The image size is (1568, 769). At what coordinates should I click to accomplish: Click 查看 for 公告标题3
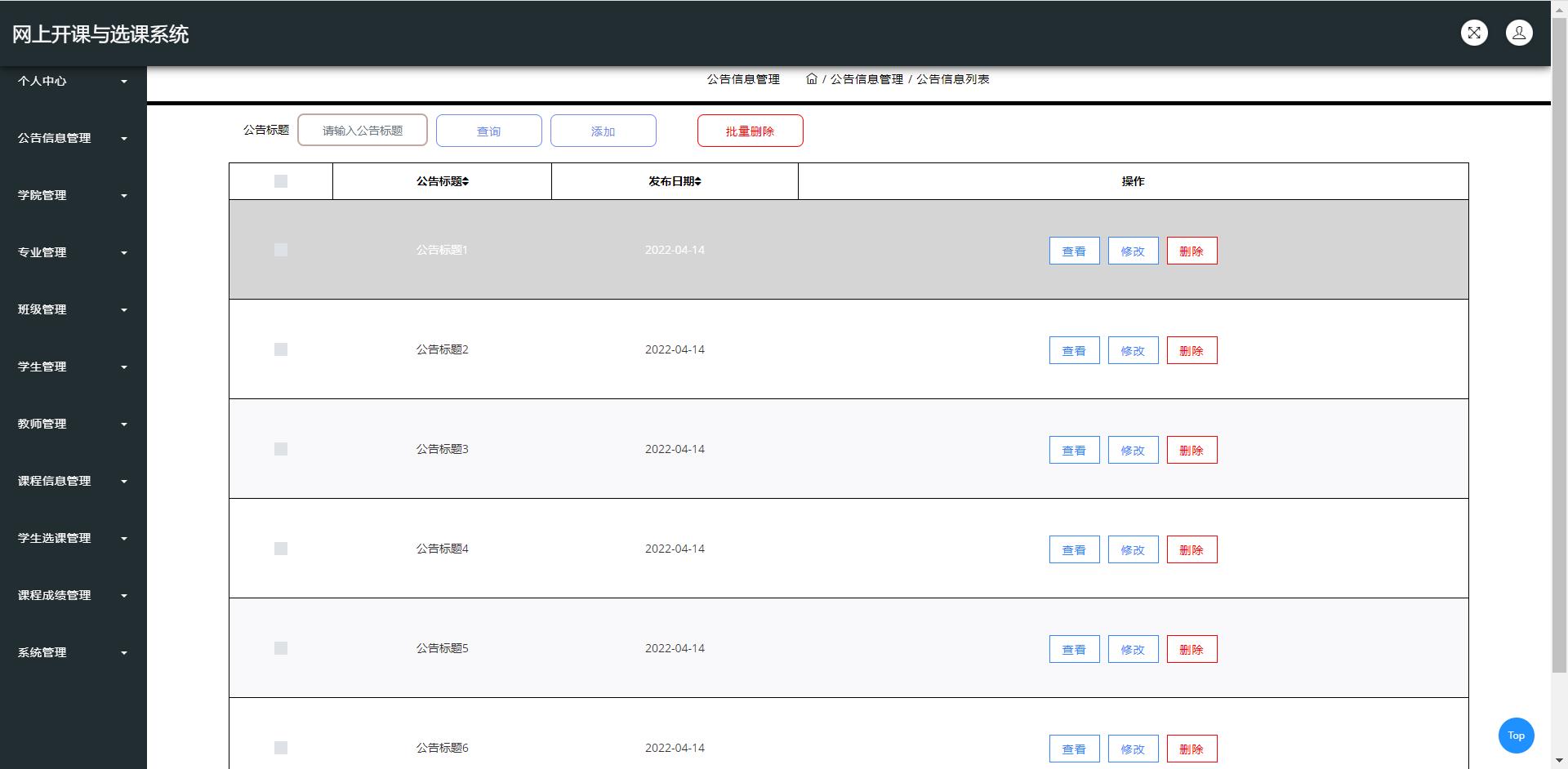(1075, 450)
